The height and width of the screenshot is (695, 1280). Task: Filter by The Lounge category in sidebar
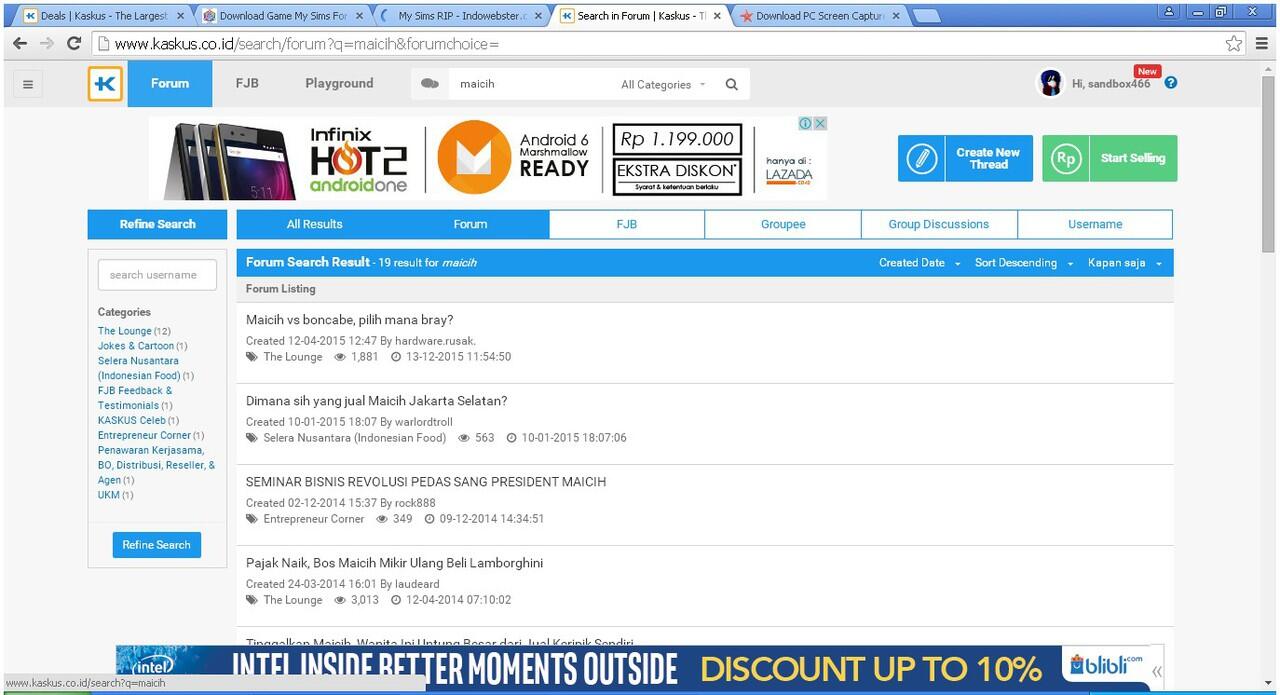pyautogui.click(x=125, y=331)
